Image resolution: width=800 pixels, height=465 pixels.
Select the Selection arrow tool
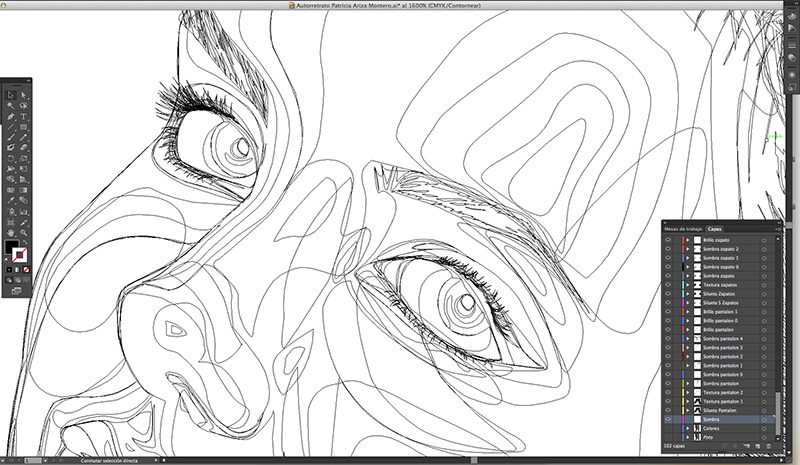[9, 94]
